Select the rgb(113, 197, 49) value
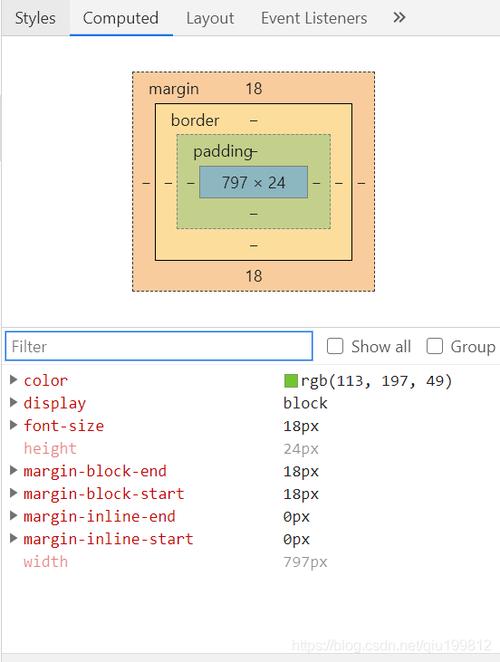 point(376,381)
